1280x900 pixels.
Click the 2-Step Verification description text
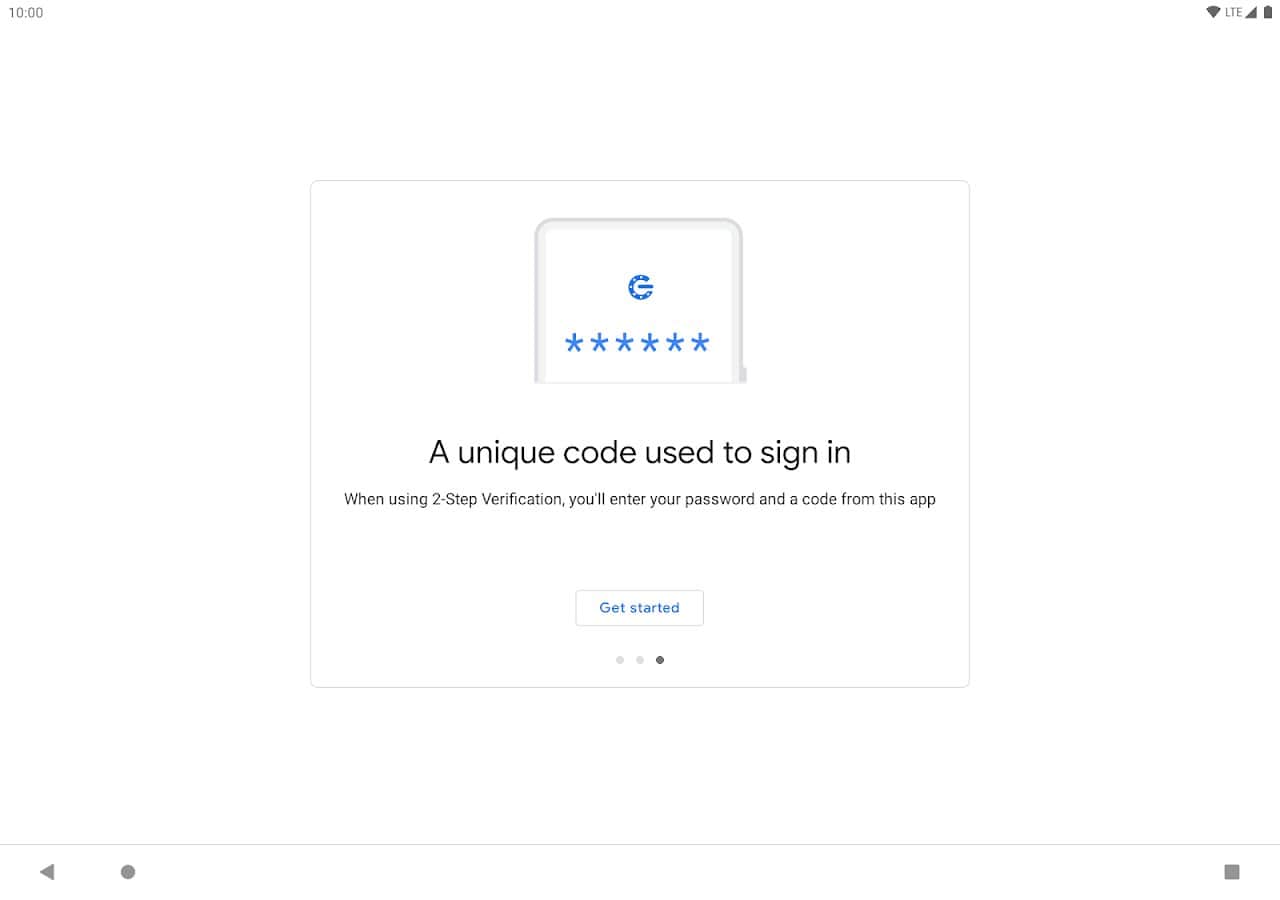[640, 499]
